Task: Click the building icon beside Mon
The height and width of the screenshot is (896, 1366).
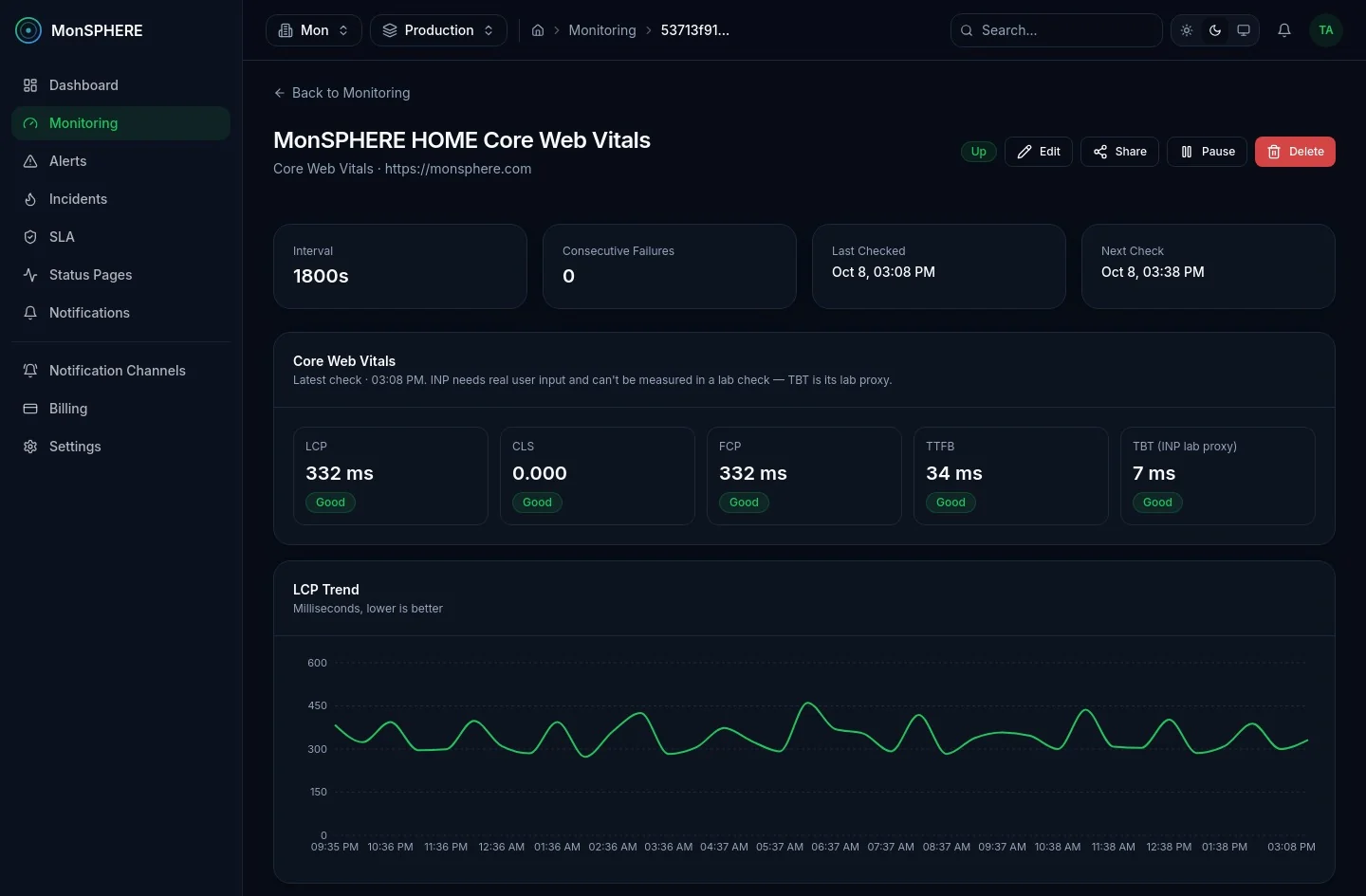Action: pyautogui.click(x=286, y=30)
